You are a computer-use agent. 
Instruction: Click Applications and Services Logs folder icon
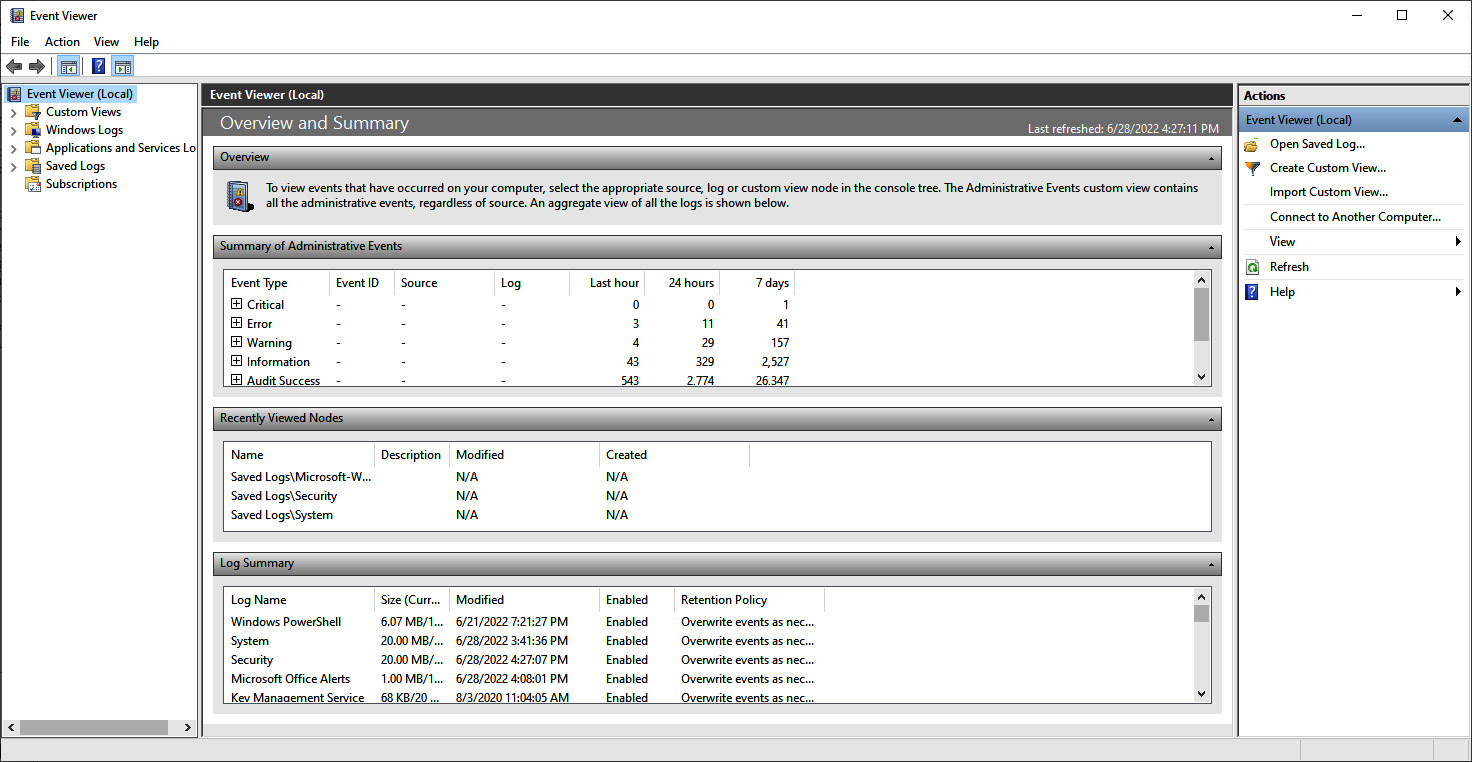tap(33, 148)
